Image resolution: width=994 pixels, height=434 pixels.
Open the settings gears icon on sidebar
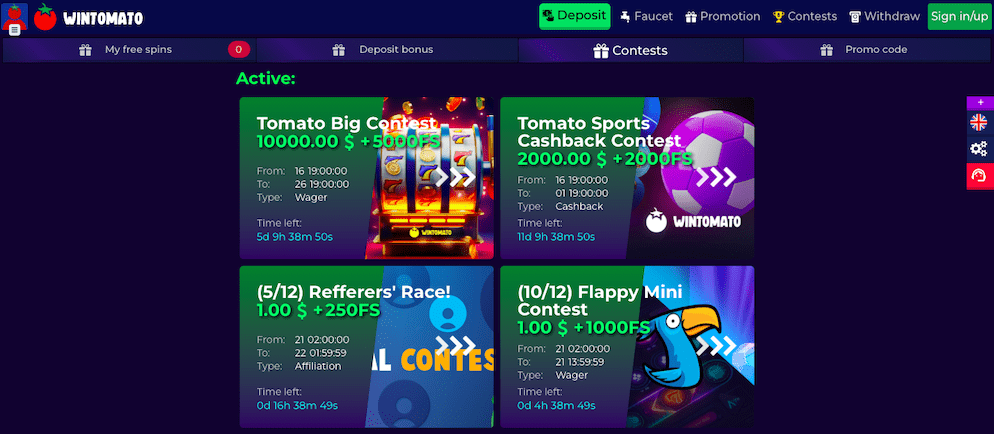(x=979, y=149)
